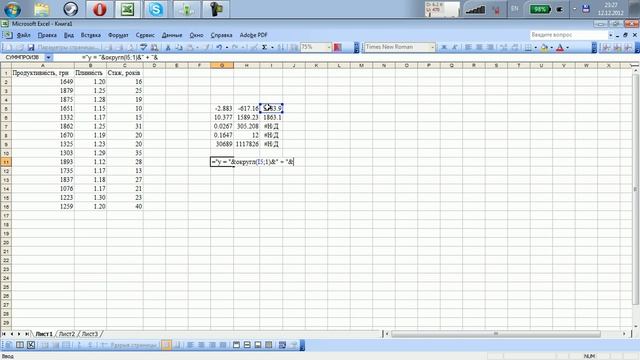Open the Fill Color dropdown arrow
Image resolution: width=640 pixels, height=360 pixels.
(x=551, y=48)
